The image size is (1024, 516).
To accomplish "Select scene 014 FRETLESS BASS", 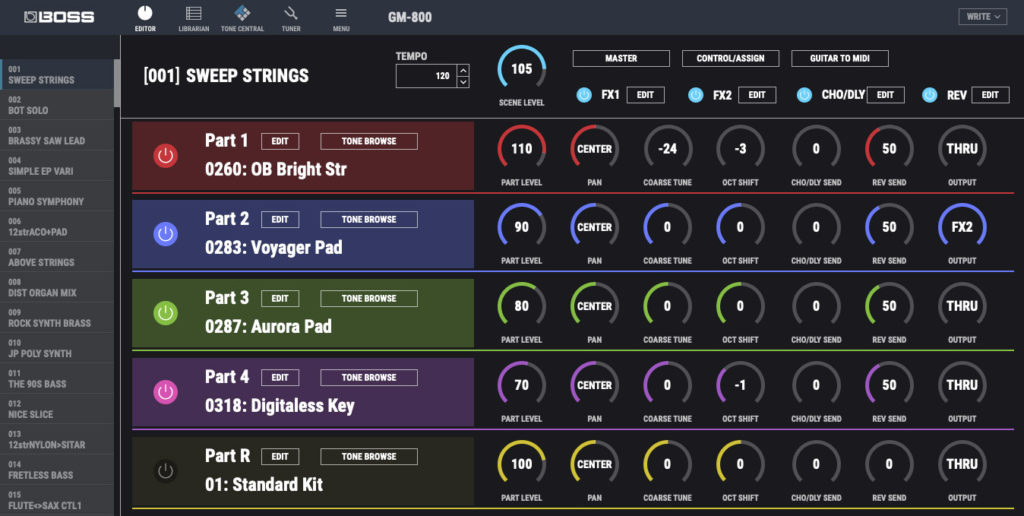I will [x=57, y=470].
